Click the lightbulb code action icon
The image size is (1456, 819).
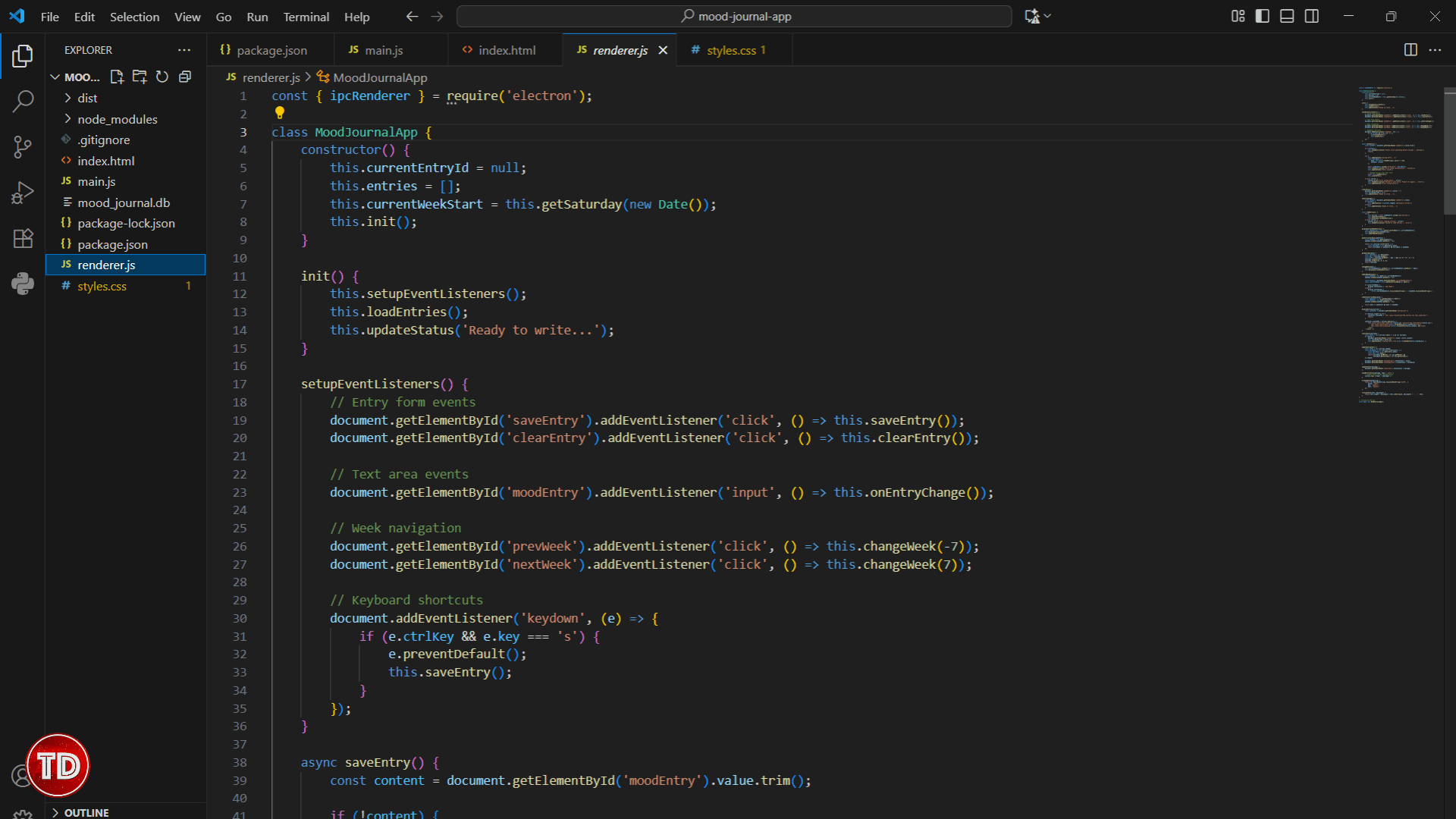click(280, 112)
